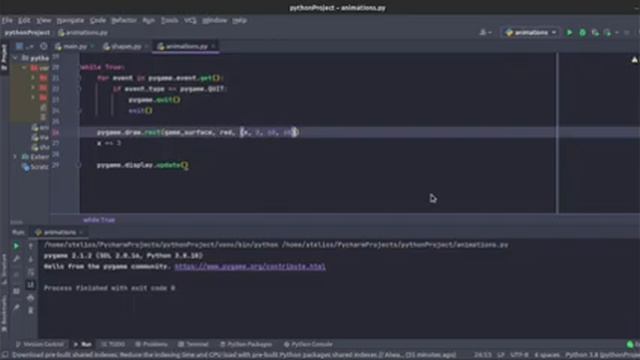Collapse the pythonProject root tree node
This screenshot has width=640, height=360.
pos(16,58)
